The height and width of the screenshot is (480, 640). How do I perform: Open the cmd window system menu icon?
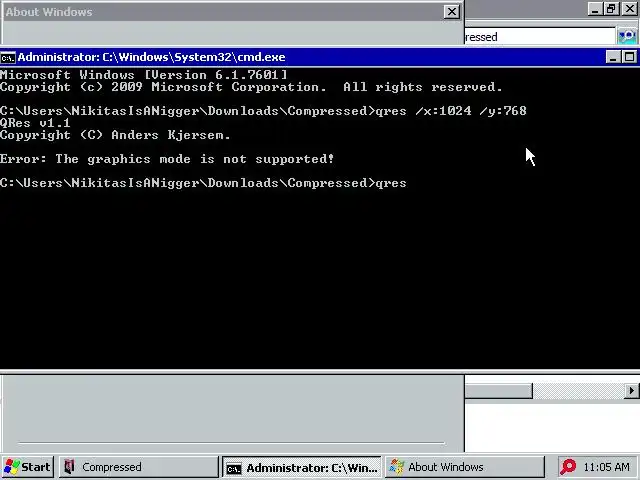[x=8, y=58]
